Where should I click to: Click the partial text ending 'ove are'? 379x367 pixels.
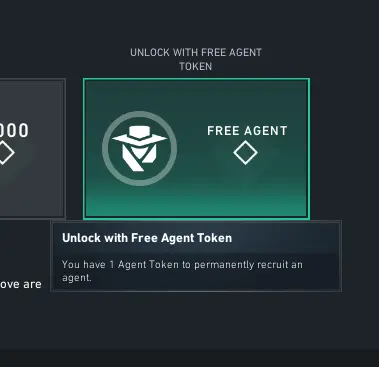tap(21, 284)
